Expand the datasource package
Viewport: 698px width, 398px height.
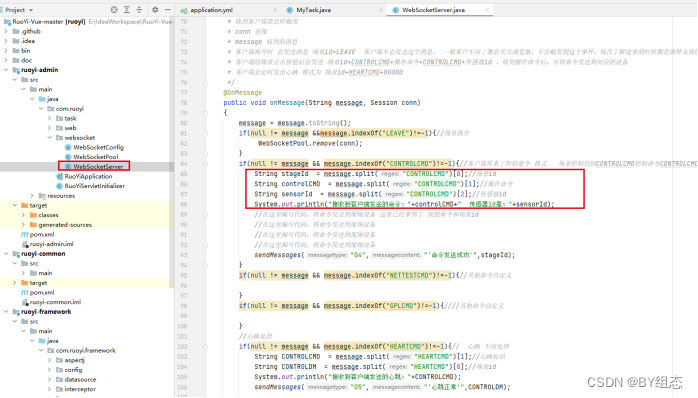[x=49, y=380]
